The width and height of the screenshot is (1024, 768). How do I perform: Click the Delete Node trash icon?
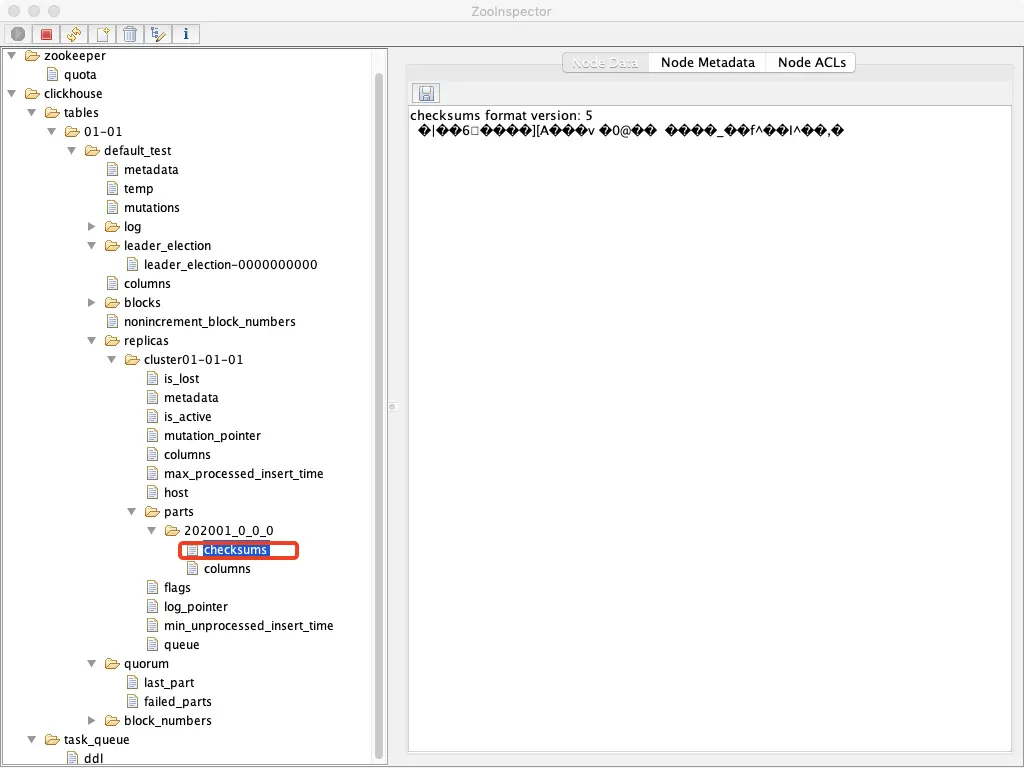click(130, 34)
